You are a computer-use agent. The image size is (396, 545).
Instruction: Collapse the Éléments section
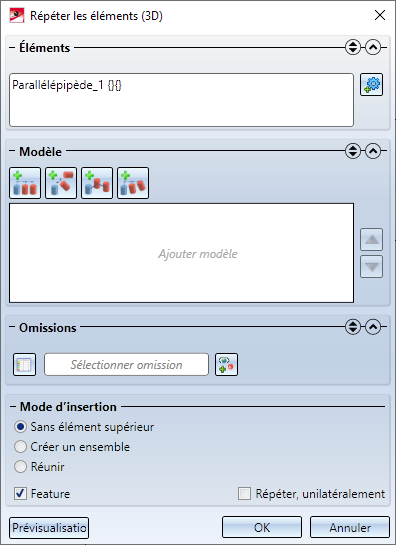pyautogui.click(x=373, y=47)
